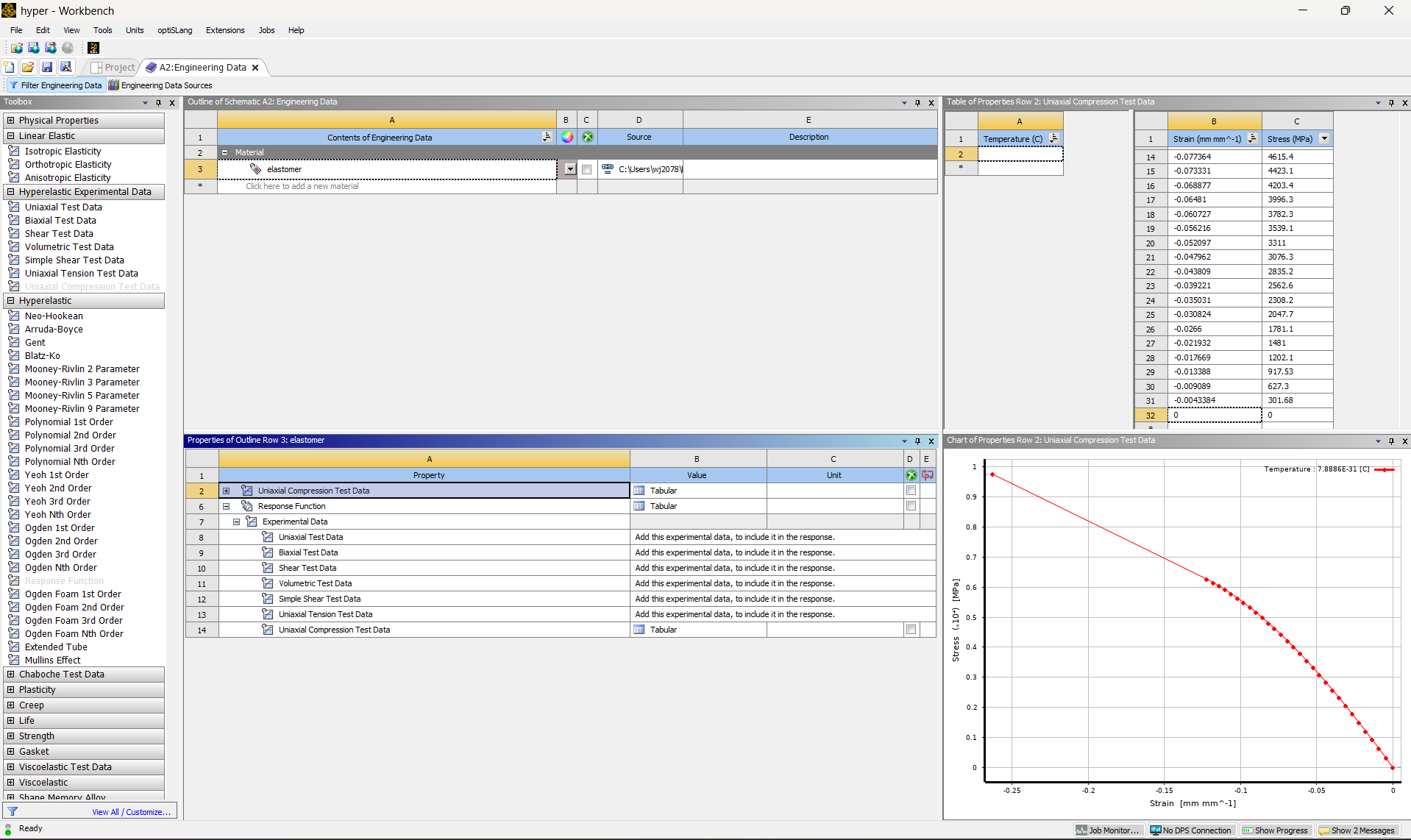1411x840 pixels.
Task: Switch to the Project tab
Action: (x=113, y=68)
